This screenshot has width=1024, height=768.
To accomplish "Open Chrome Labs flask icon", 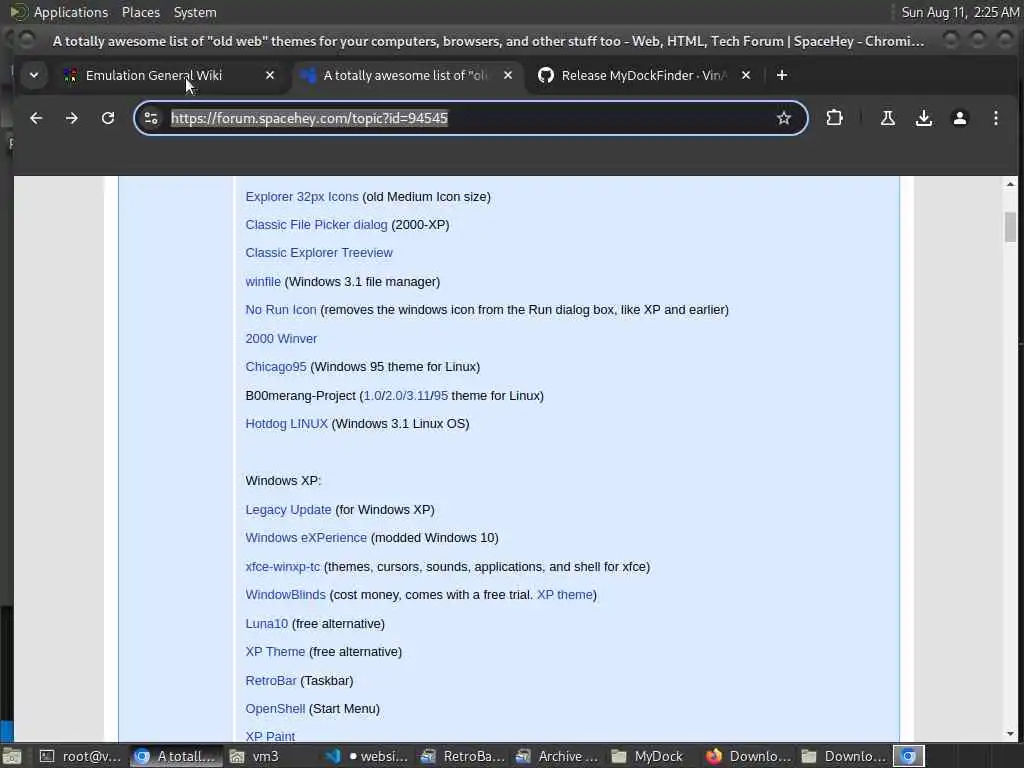I will tap(888, 118).
